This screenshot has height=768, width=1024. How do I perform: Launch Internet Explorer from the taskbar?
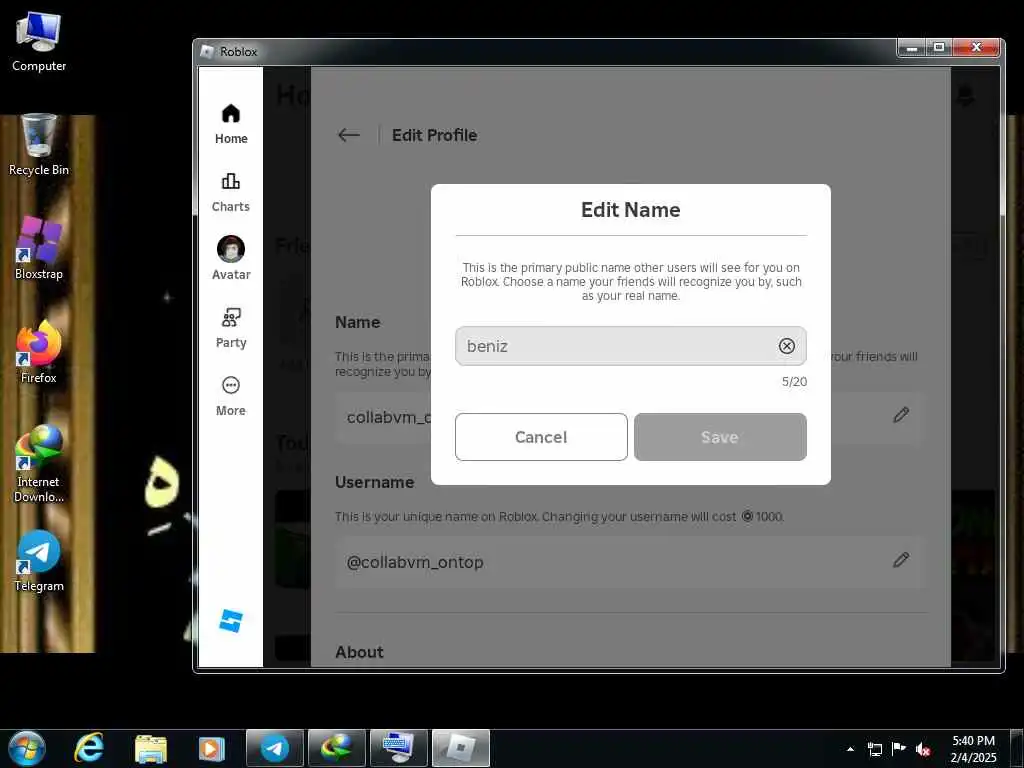coord(89,748)
